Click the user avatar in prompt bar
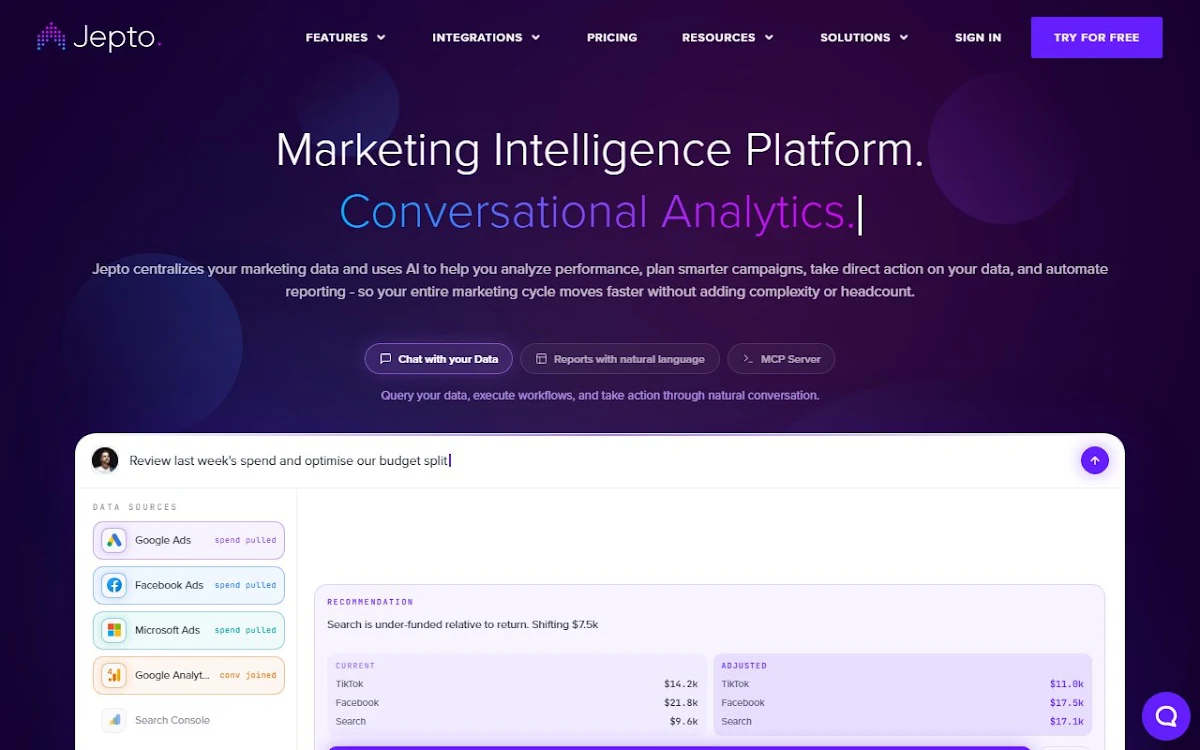Viewport: 1200px width, 750px height. [105, 460]
